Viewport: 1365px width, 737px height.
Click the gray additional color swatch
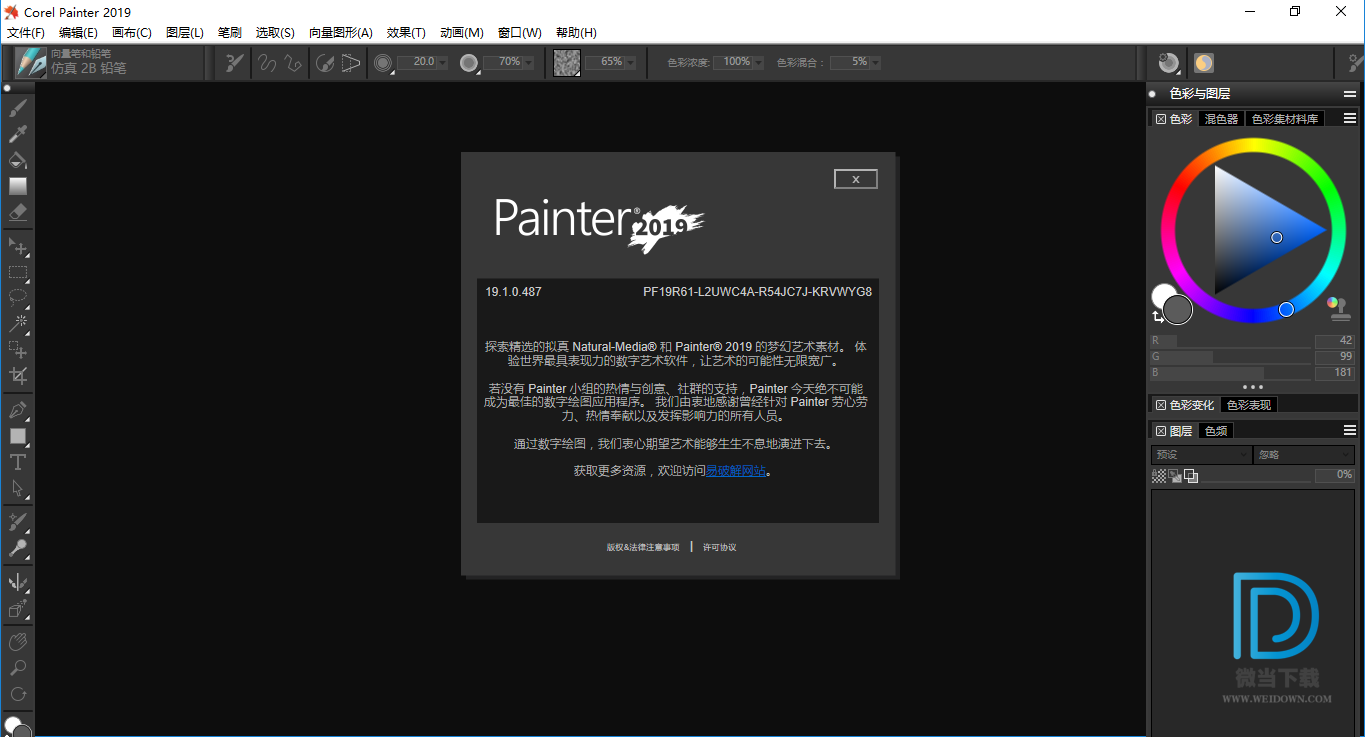pyautogui.click(x=1178, y=310)
